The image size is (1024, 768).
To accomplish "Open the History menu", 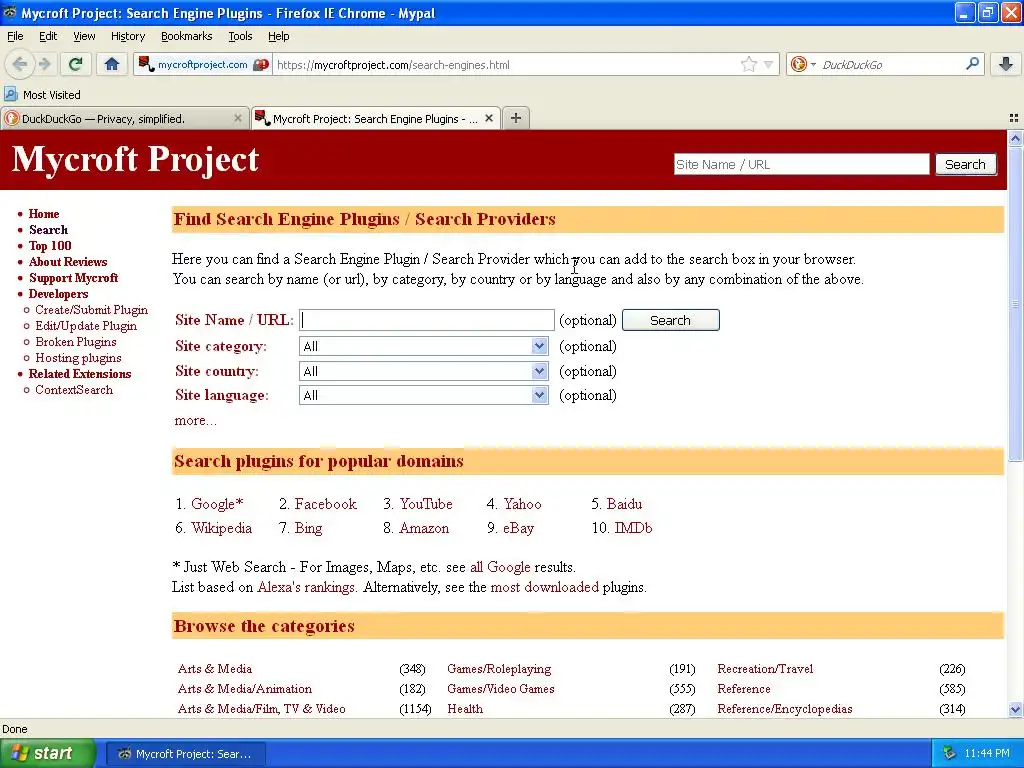I will [127, 36].
